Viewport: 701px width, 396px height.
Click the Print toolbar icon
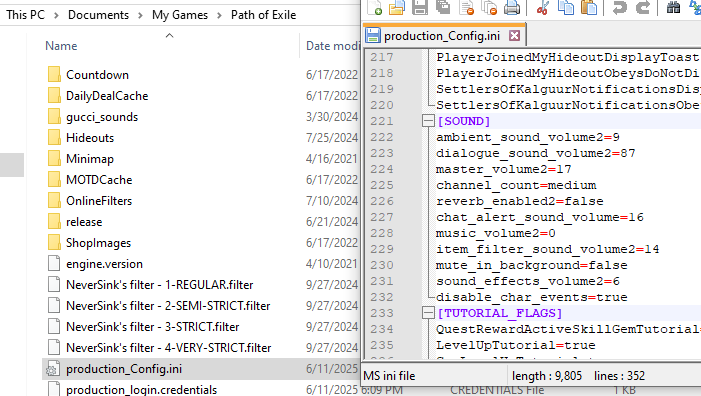[x=512, y=8]
